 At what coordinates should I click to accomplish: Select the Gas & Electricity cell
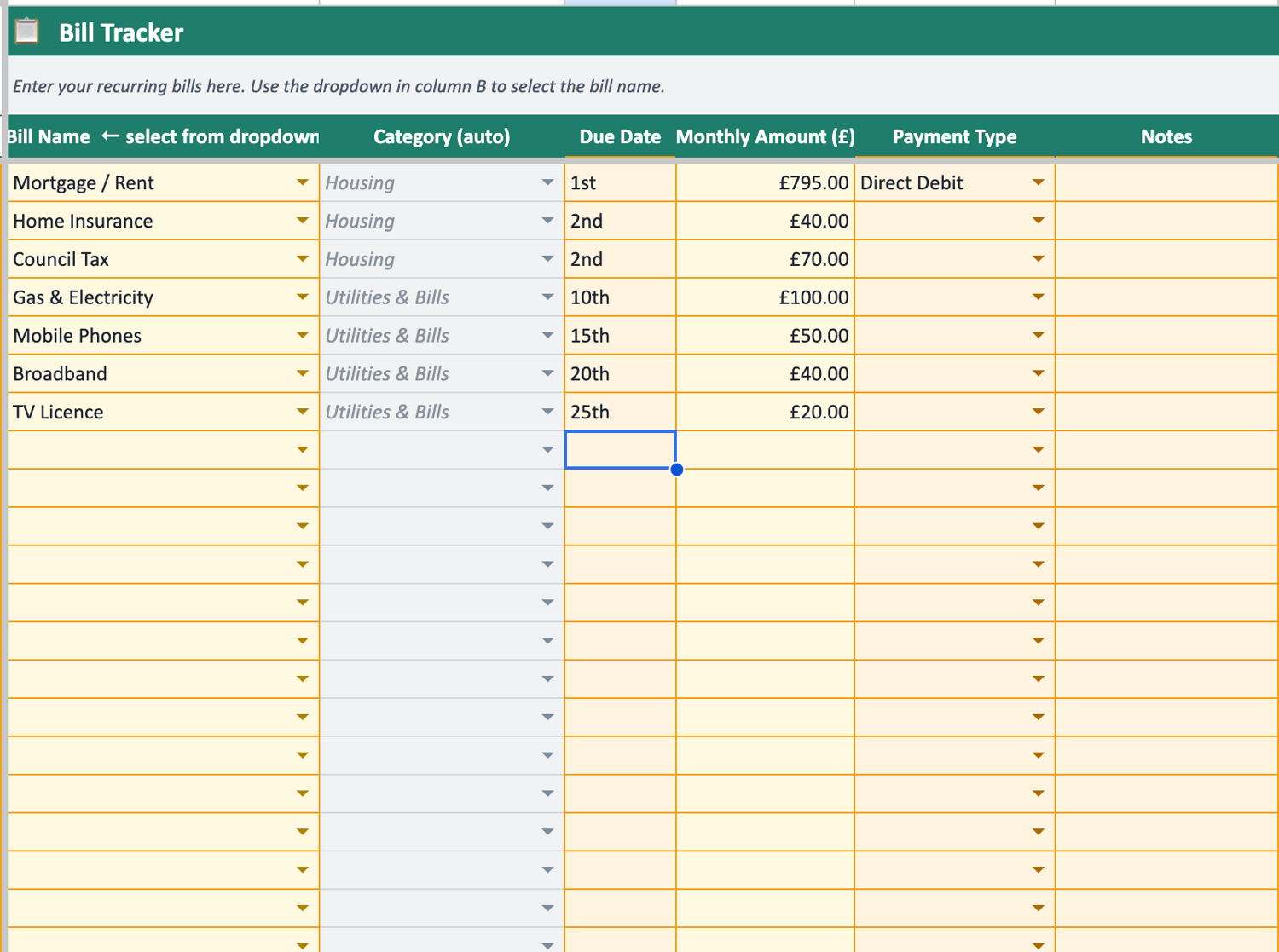[x=163, y=297]
